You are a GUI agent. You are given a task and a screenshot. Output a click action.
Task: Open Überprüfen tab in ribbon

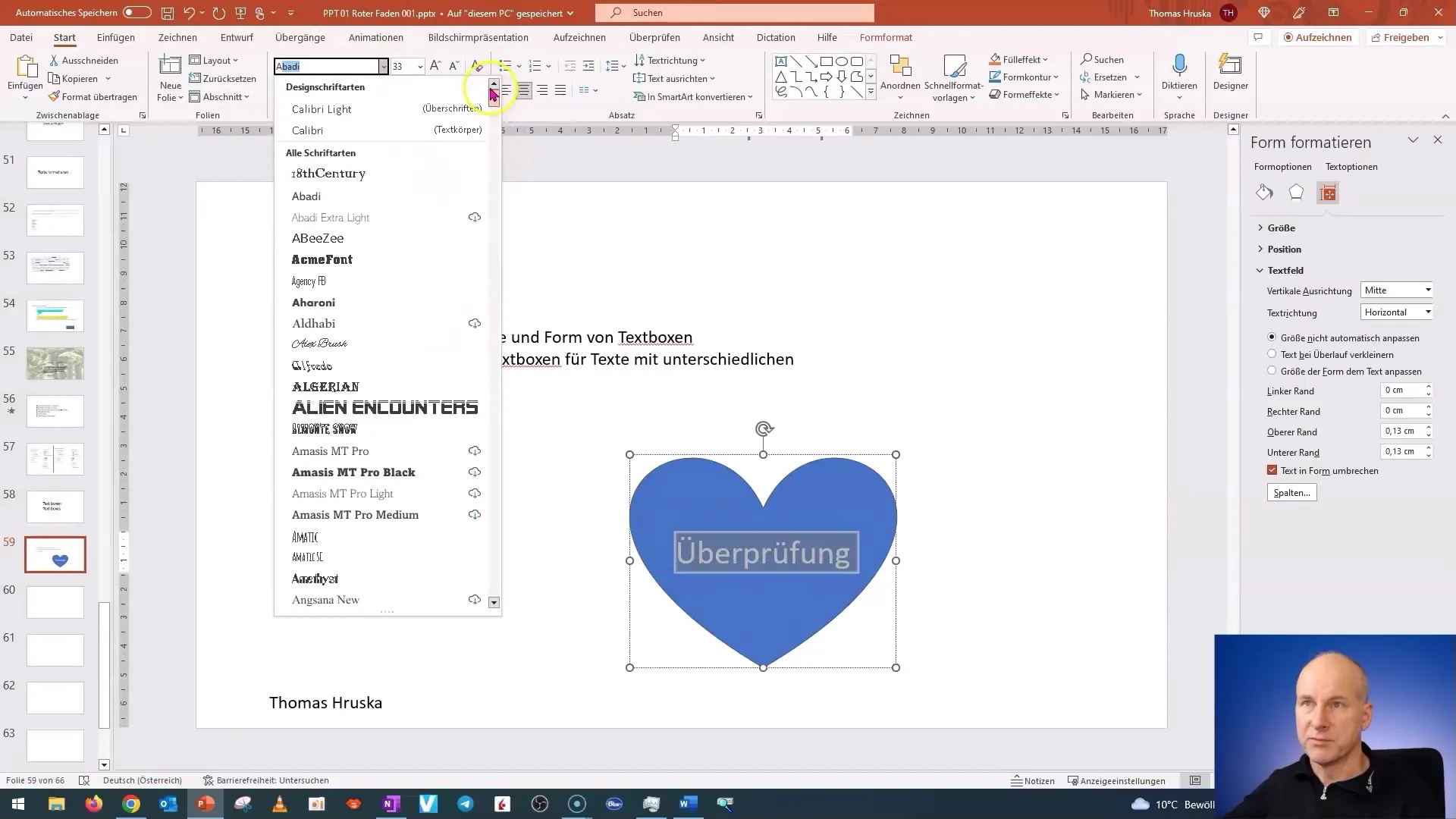655,37
